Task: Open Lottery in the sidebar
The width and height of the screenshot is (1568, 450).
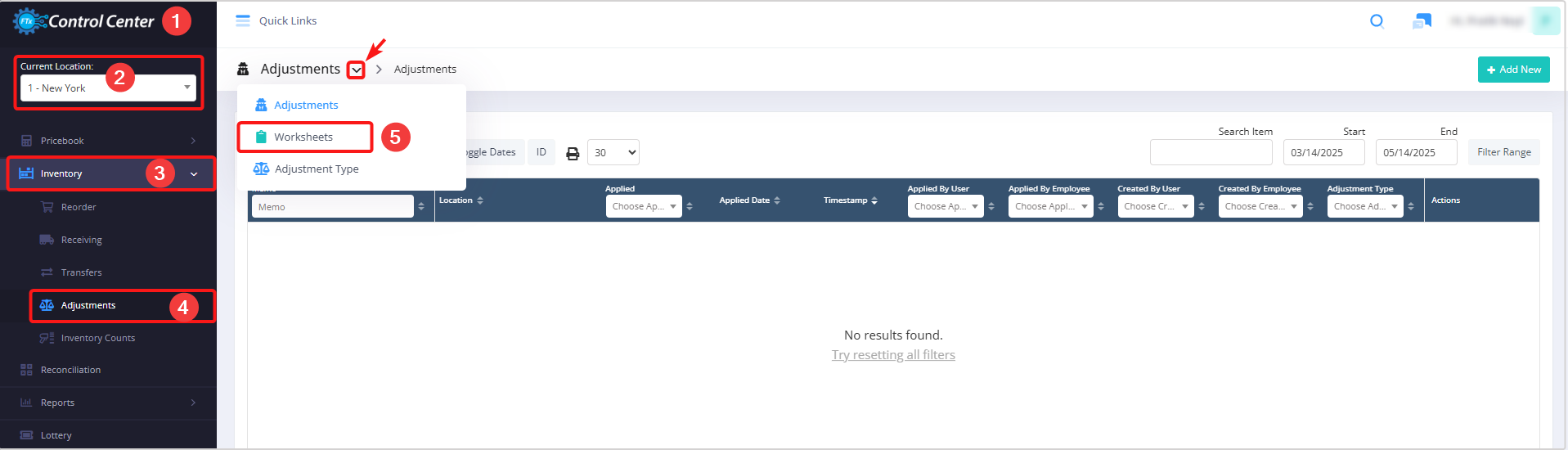Action: (56, 435)
